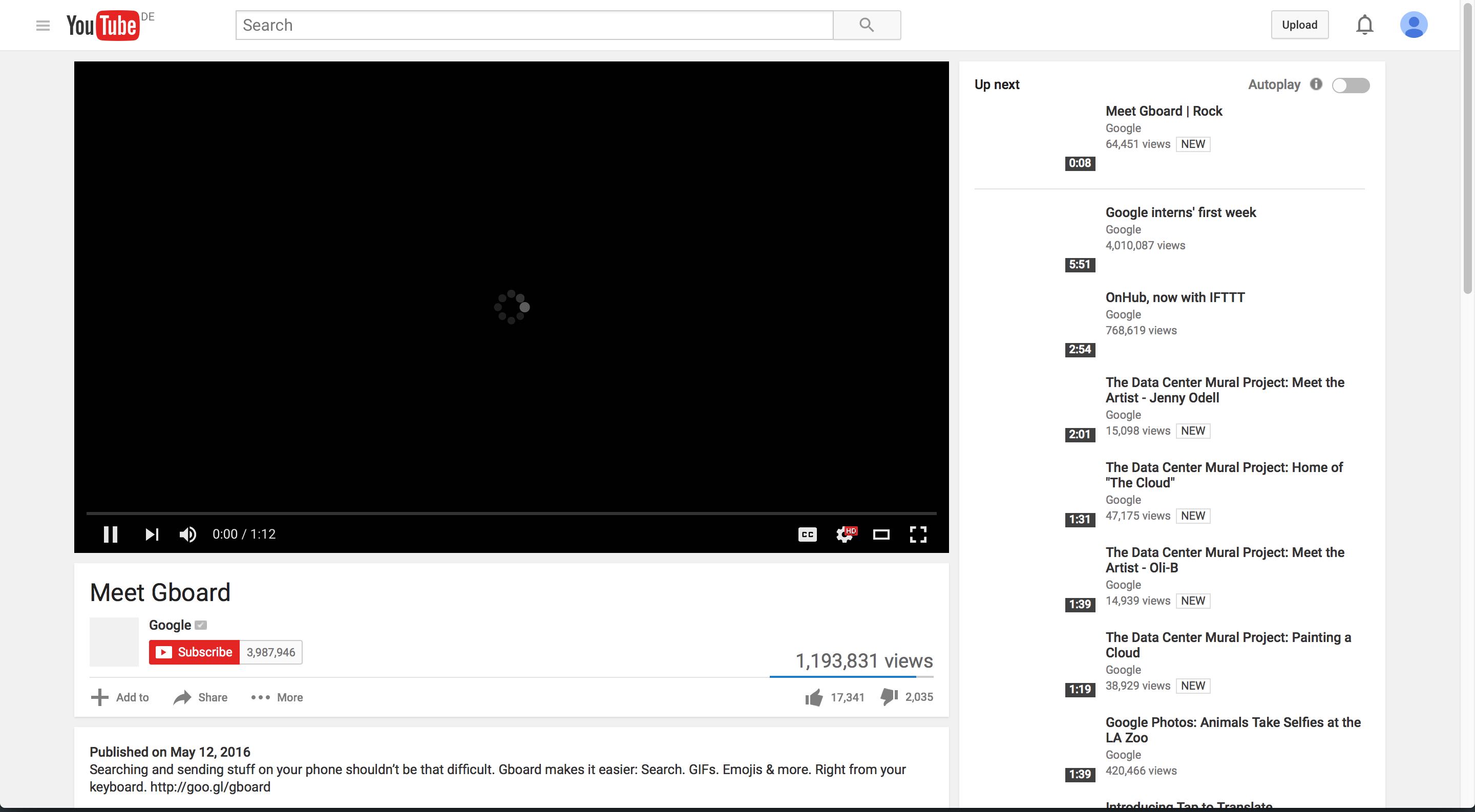Click the search magnifier button
Screen dimensions: 1475x812
coord(867,25)
